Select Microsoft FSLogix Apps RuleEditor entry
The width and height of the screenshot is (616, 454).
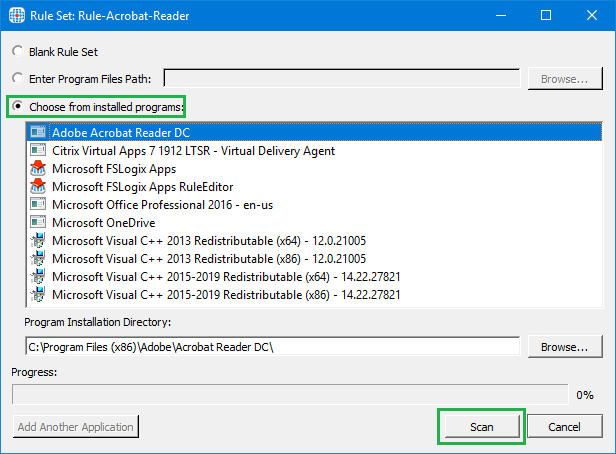(x=314, y=187)
